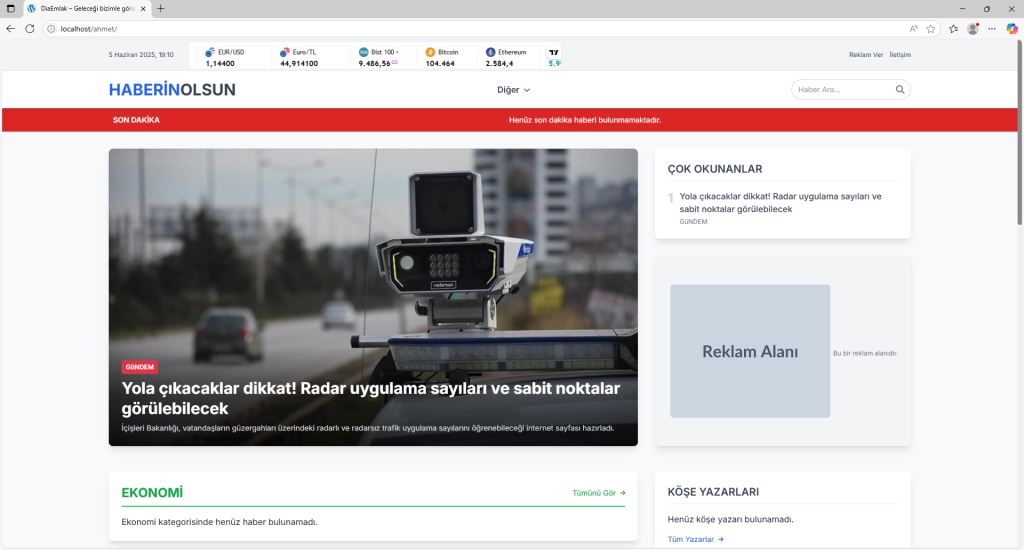This screenshot has width=1024, height=550.
Task: Minimize the browser window
Action: (x=962, y=8)
